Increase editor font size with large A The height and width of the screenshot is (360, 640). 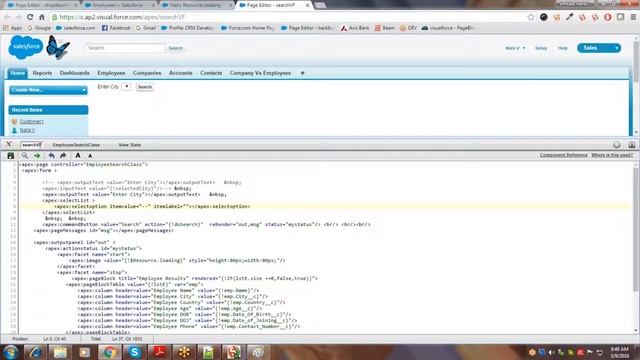(x=78, y=156)
